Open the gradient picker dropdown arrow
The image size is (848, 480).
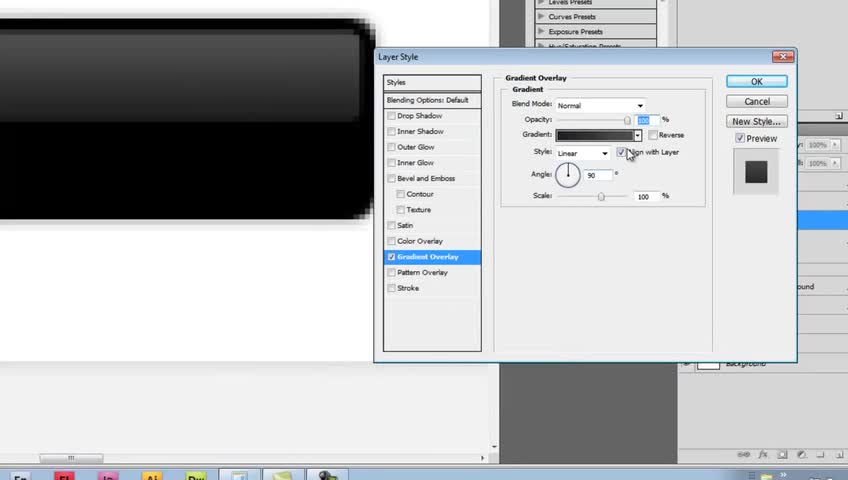pyautogui.click(x=638, y=135)
